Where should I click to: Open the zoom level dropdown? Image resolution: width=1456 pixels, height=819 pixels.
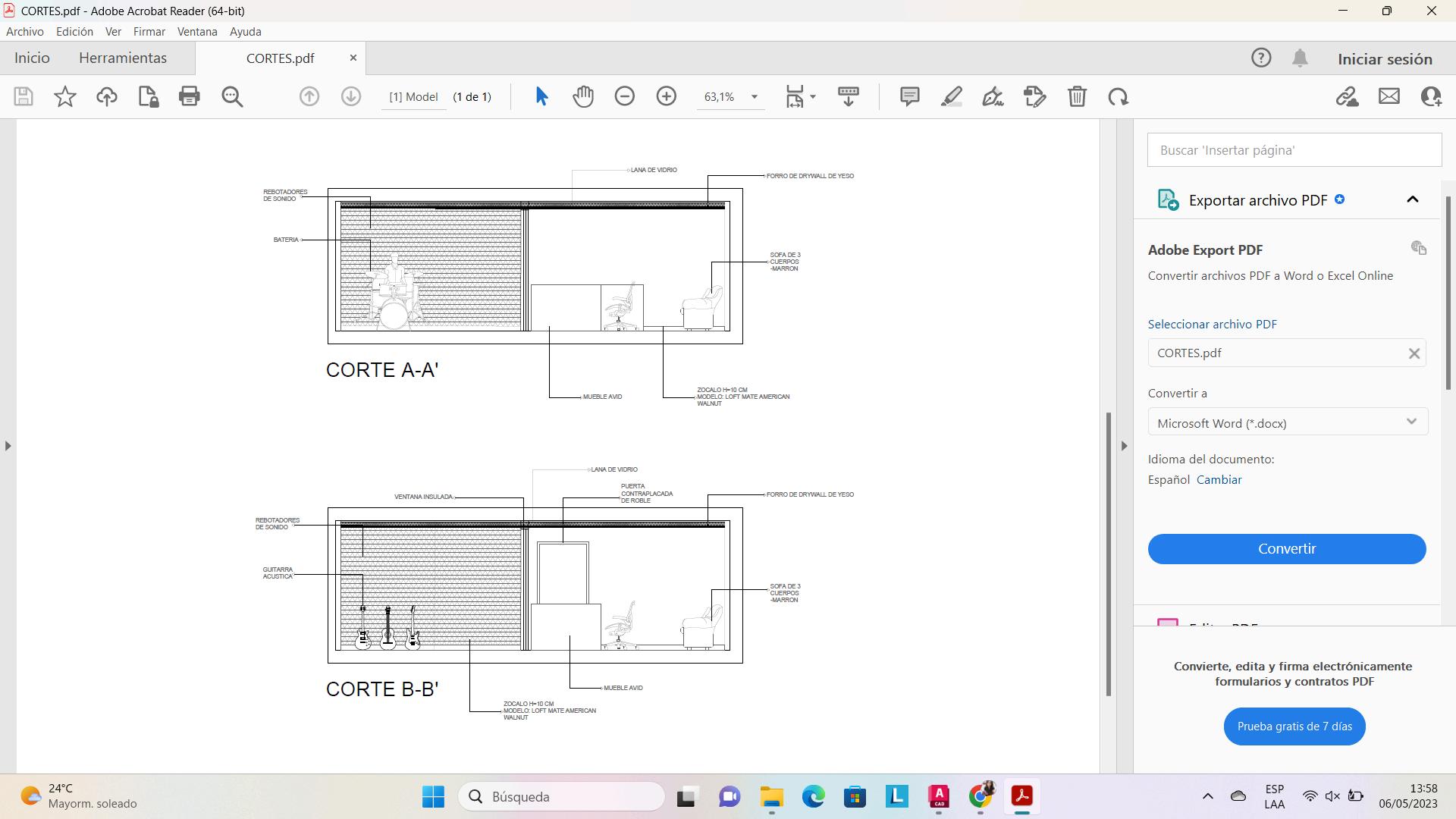[754, 97]
